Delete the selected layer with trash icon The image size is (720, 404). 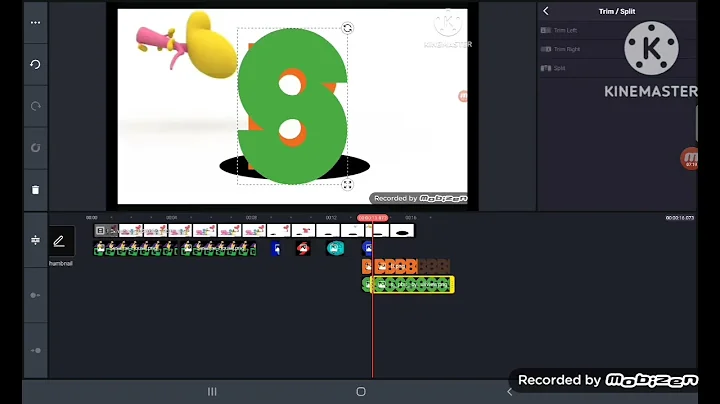[35, 190]
